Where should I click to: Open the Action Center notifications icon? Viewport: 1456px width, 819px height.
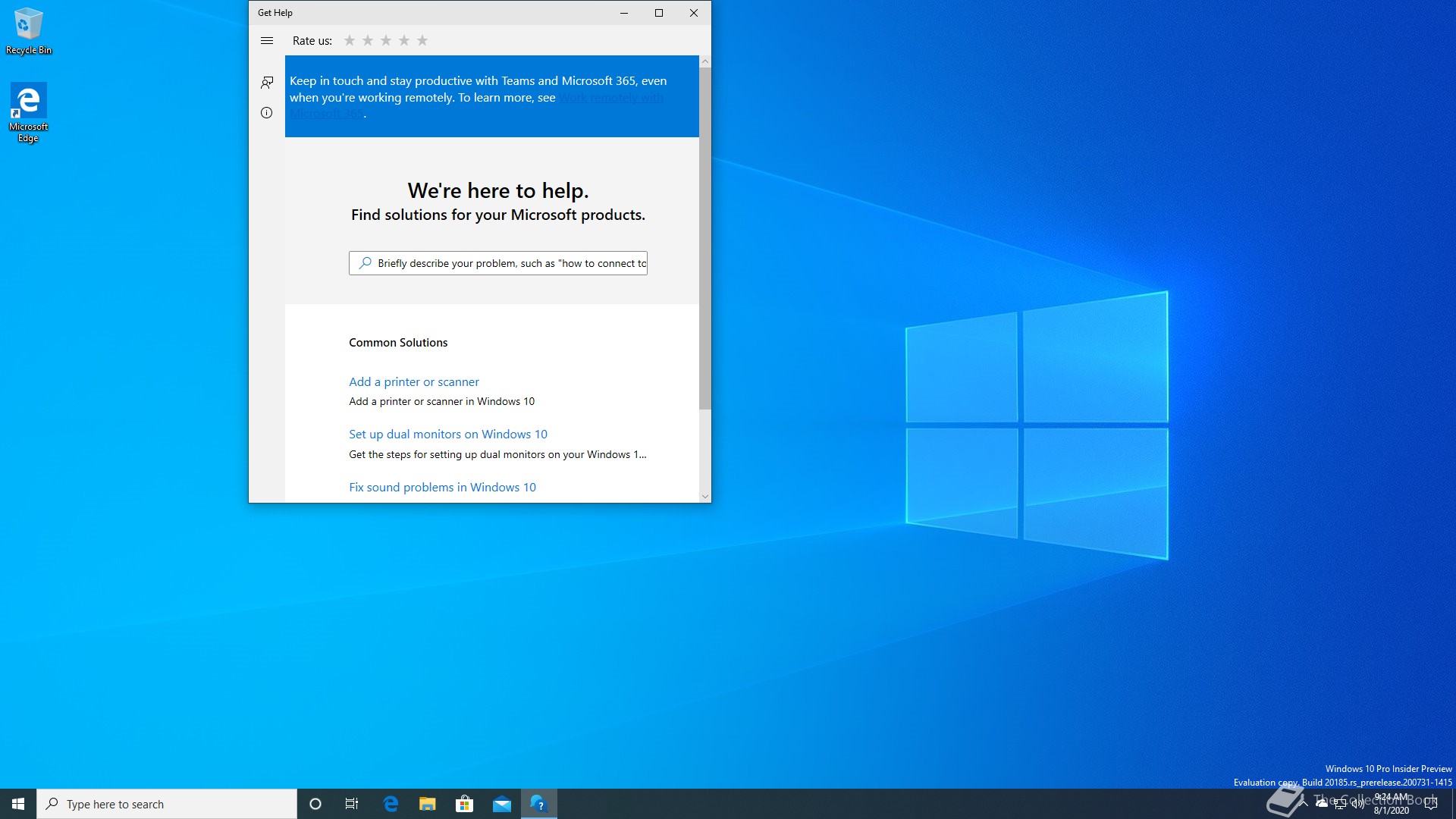pos(1431,804)
